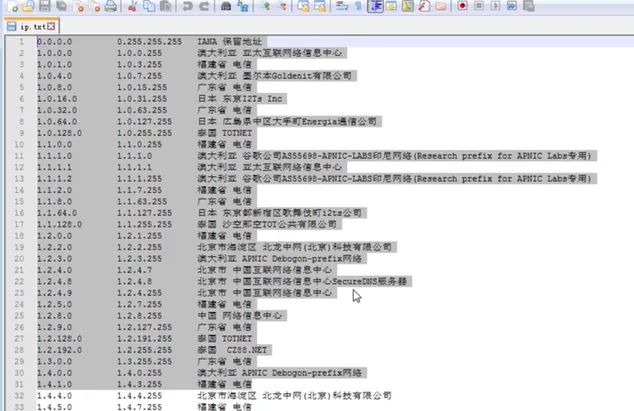
Task: Click the text "IANA 保留地址"
Action: [230, 42]
